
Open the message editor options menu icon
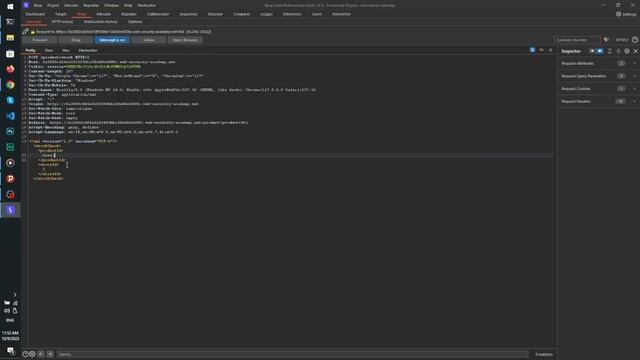point(550,50)
